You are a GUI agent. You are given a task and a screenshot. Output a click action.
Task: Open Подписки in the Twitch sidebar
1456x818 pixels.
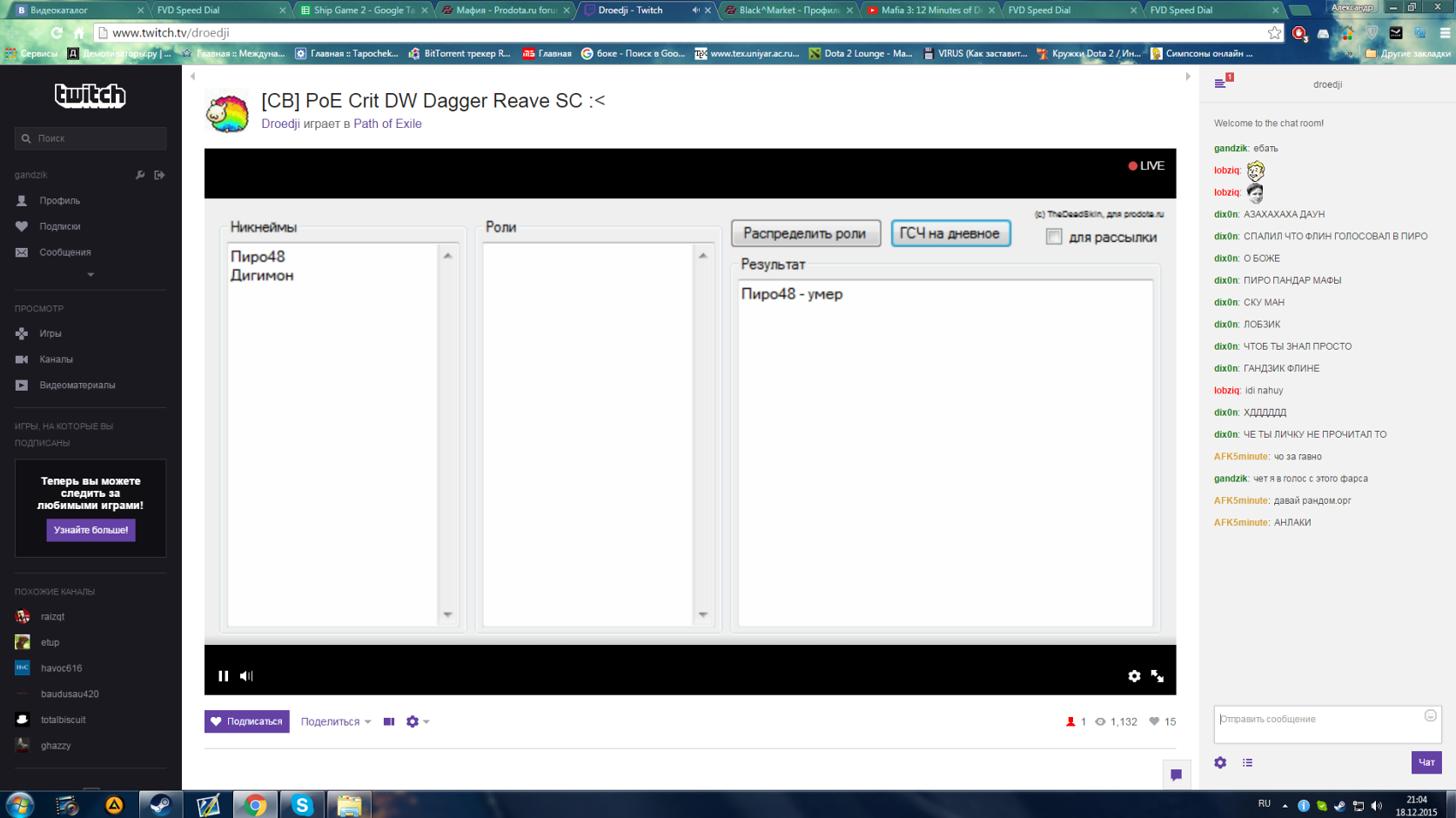click(59, 226)
